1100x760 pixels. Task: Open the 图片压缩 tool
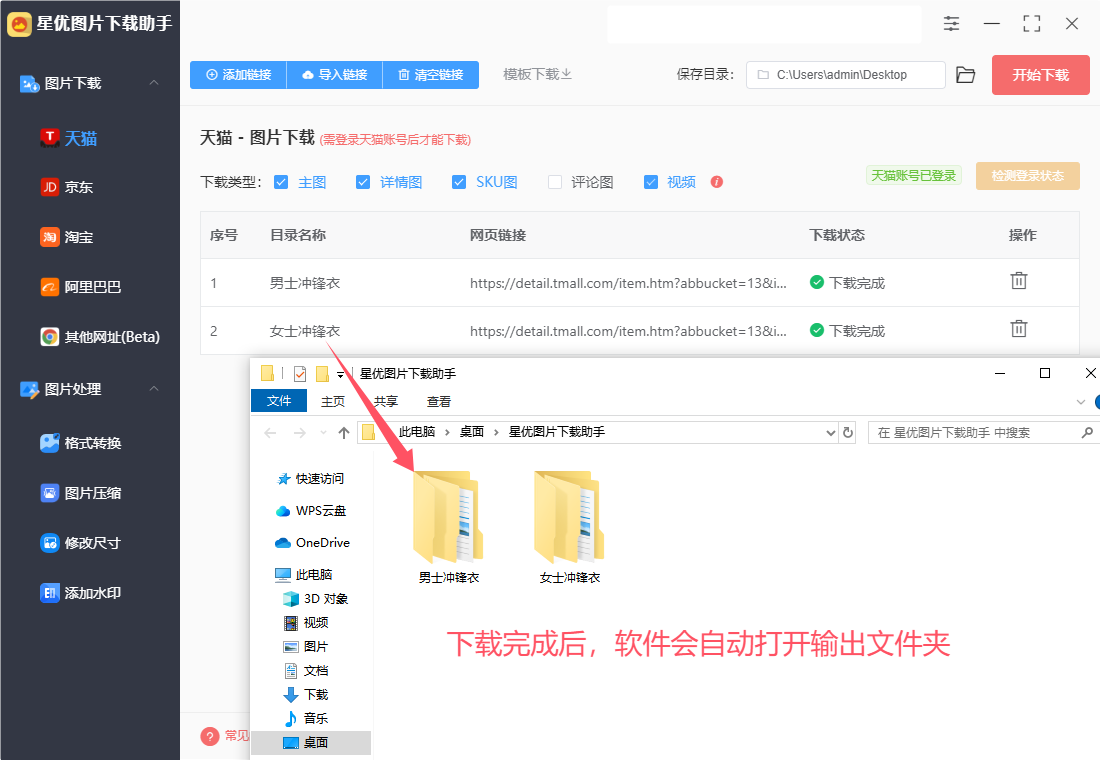[x=81, y=493]
